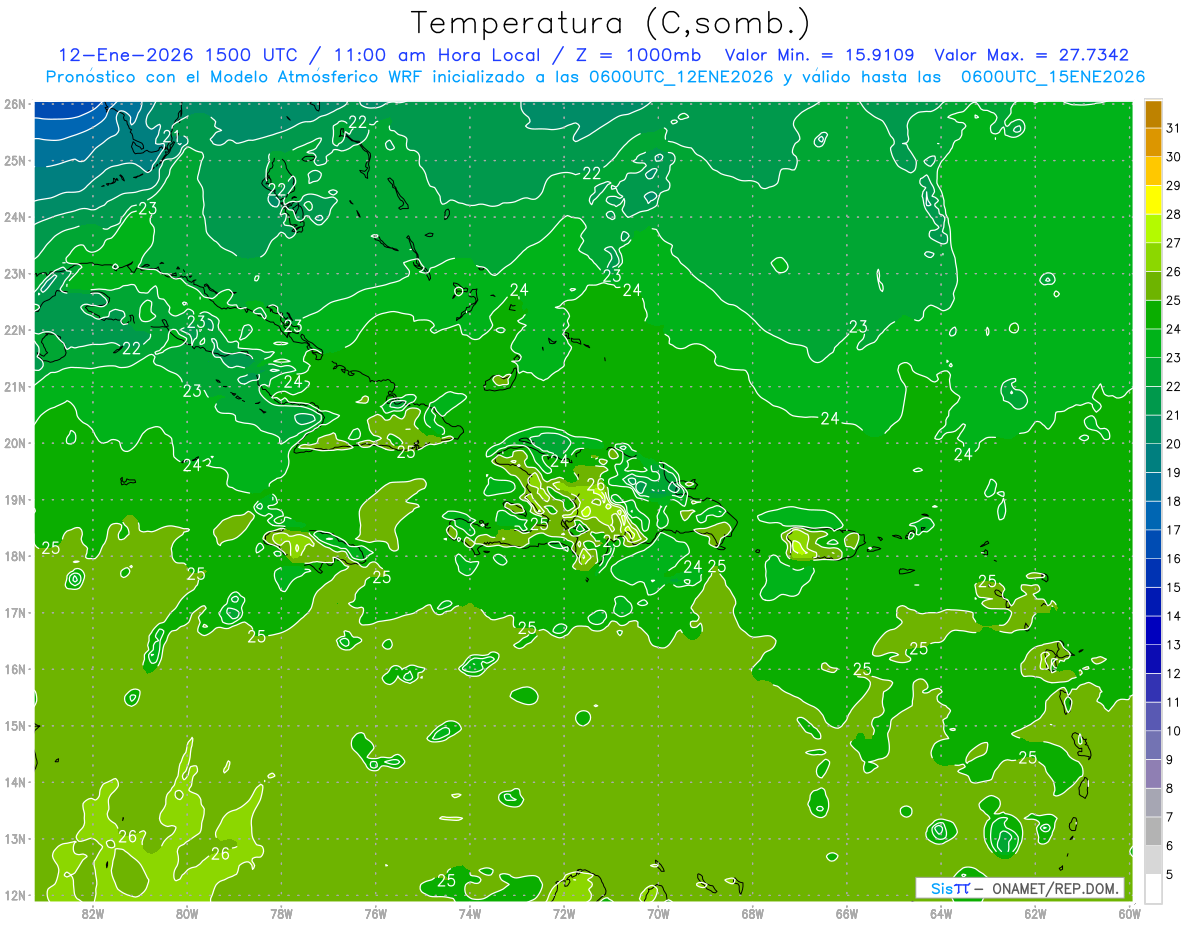Click the 74W longitude axis label

pyautogui.click(x=470, y=913)
